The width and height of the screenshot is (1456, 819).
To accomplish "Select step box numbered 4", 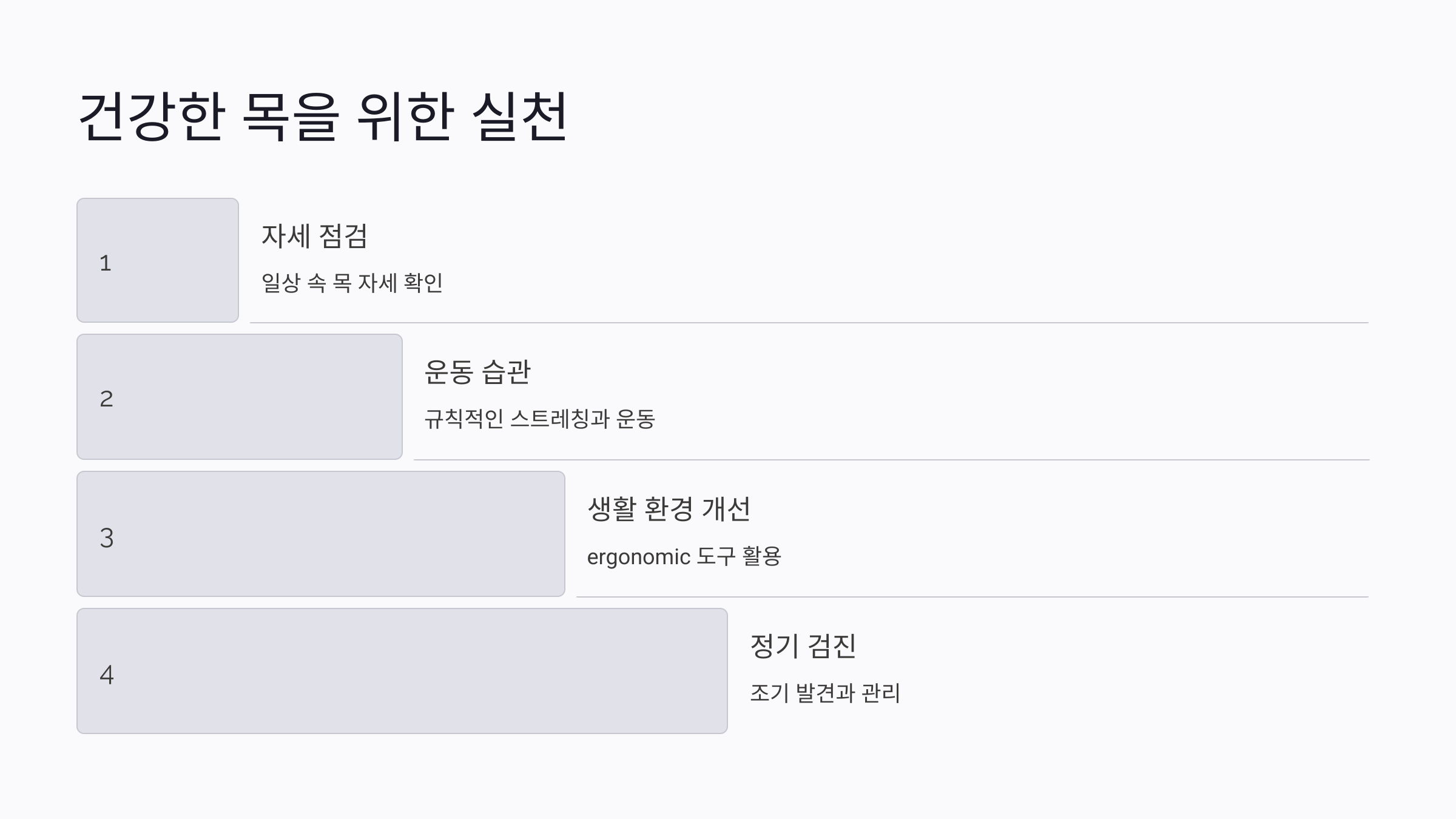I will 402,671.
